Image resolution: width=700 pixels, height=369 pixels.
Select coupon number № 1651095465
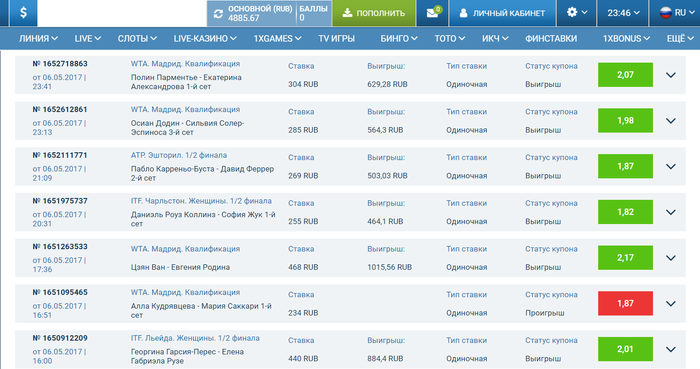pyautogui.click(x=60, y=292)
